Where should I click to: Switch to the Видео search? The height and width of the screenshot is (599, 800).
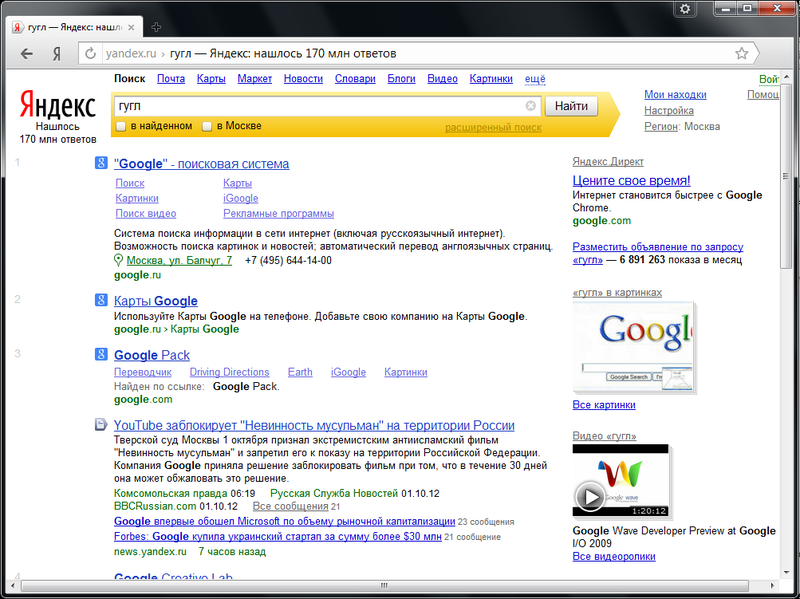pos(442,79)
